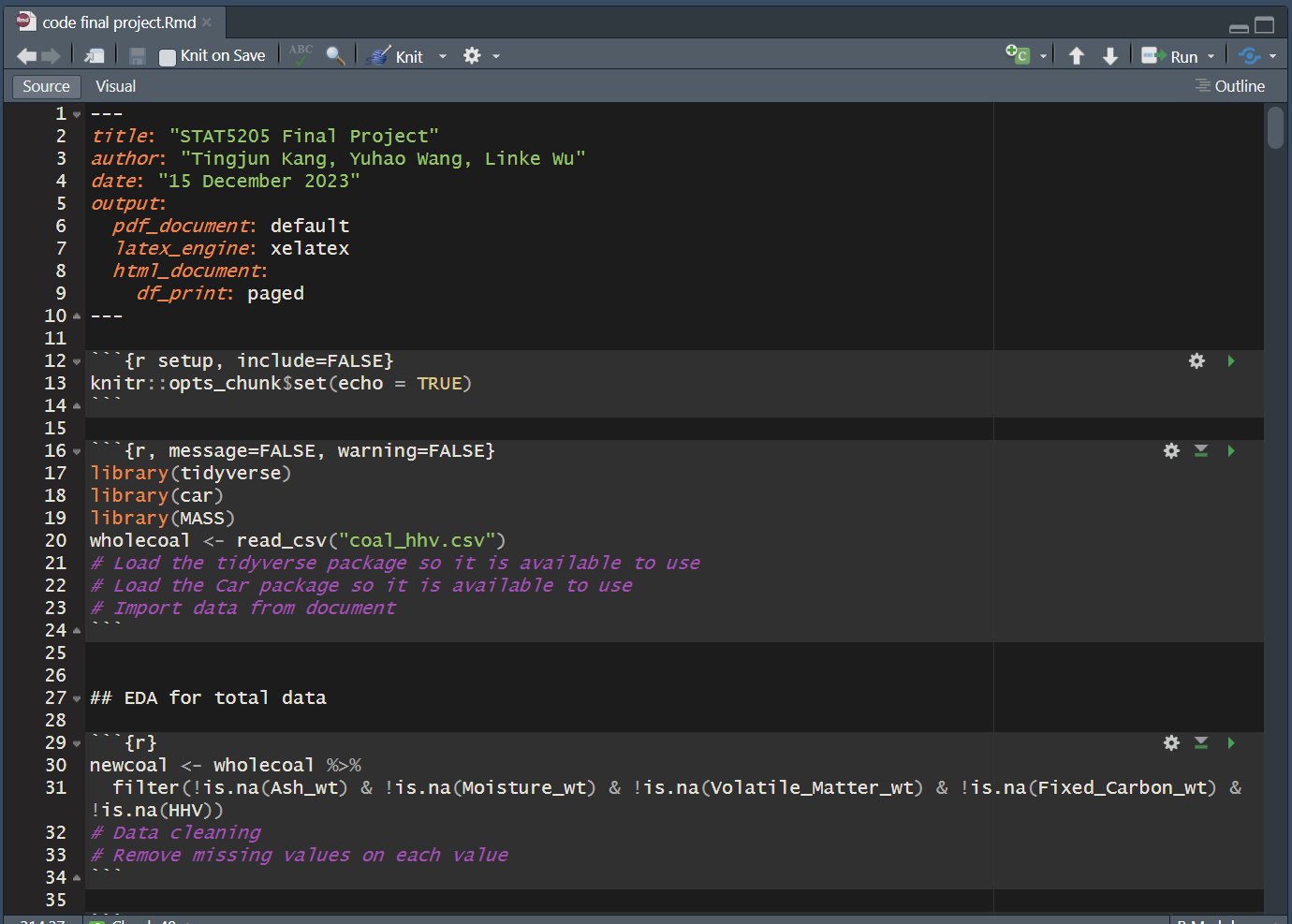
Task: Close code final project.Rmd tab
Action: pyautogui.click(x=207, y=22)
